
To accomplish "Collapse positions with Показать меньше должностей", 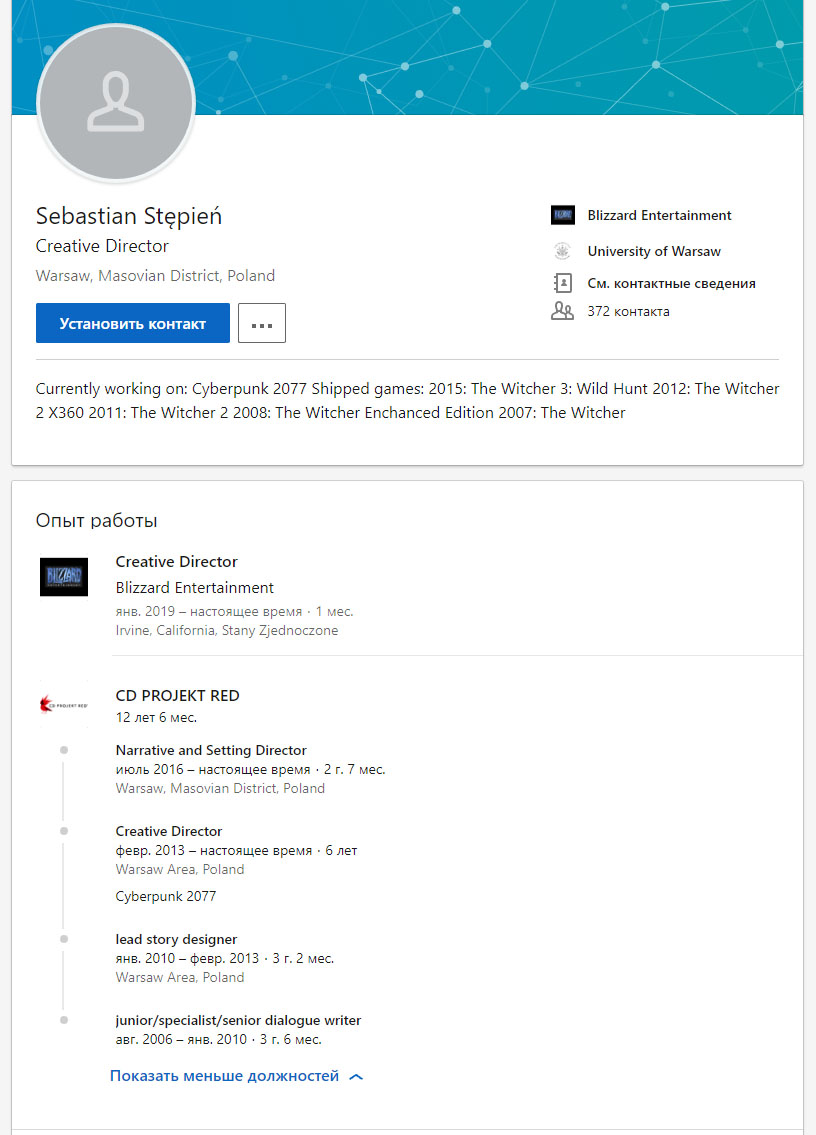I will [x=224, y=1076].
